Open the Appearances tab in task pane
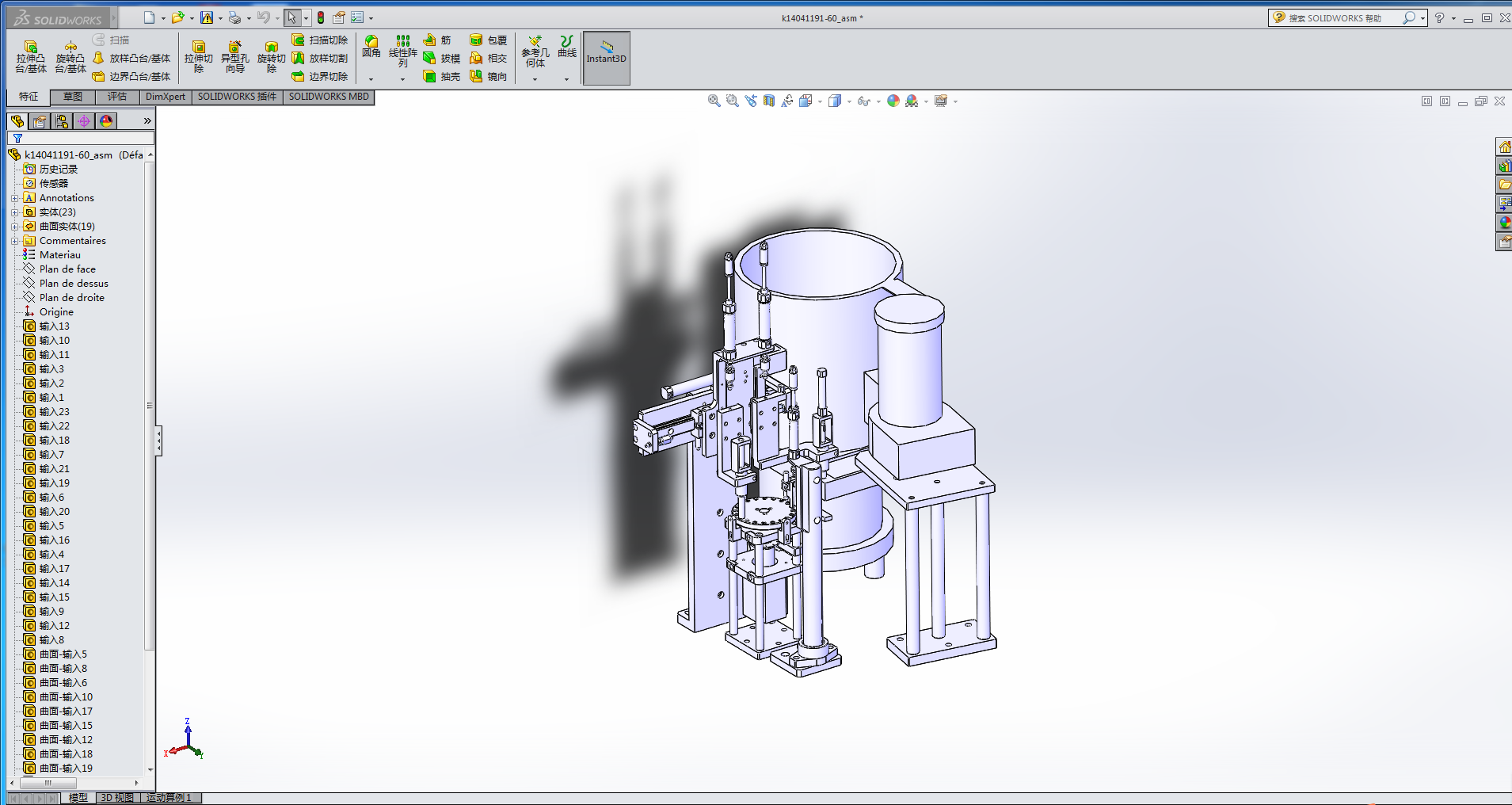1512x805 pixels. click(x=1504, y=223)
